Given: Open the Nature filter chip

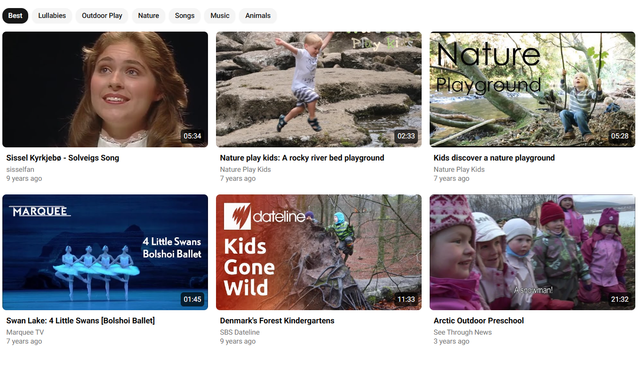Looking at the screenshot, I should pyautogui.click(x=148, y=16).
